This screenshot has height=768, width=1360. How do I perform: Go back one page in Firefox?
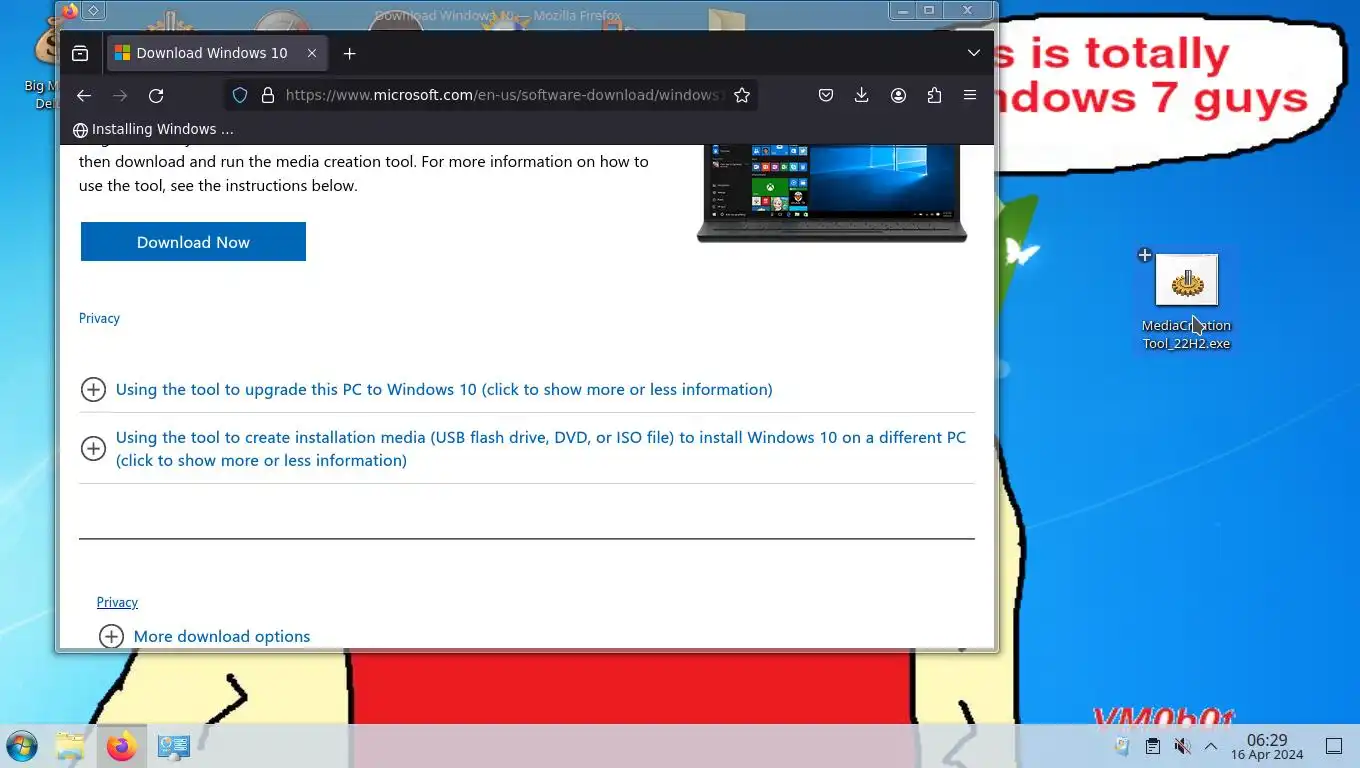tap(84, 95)
